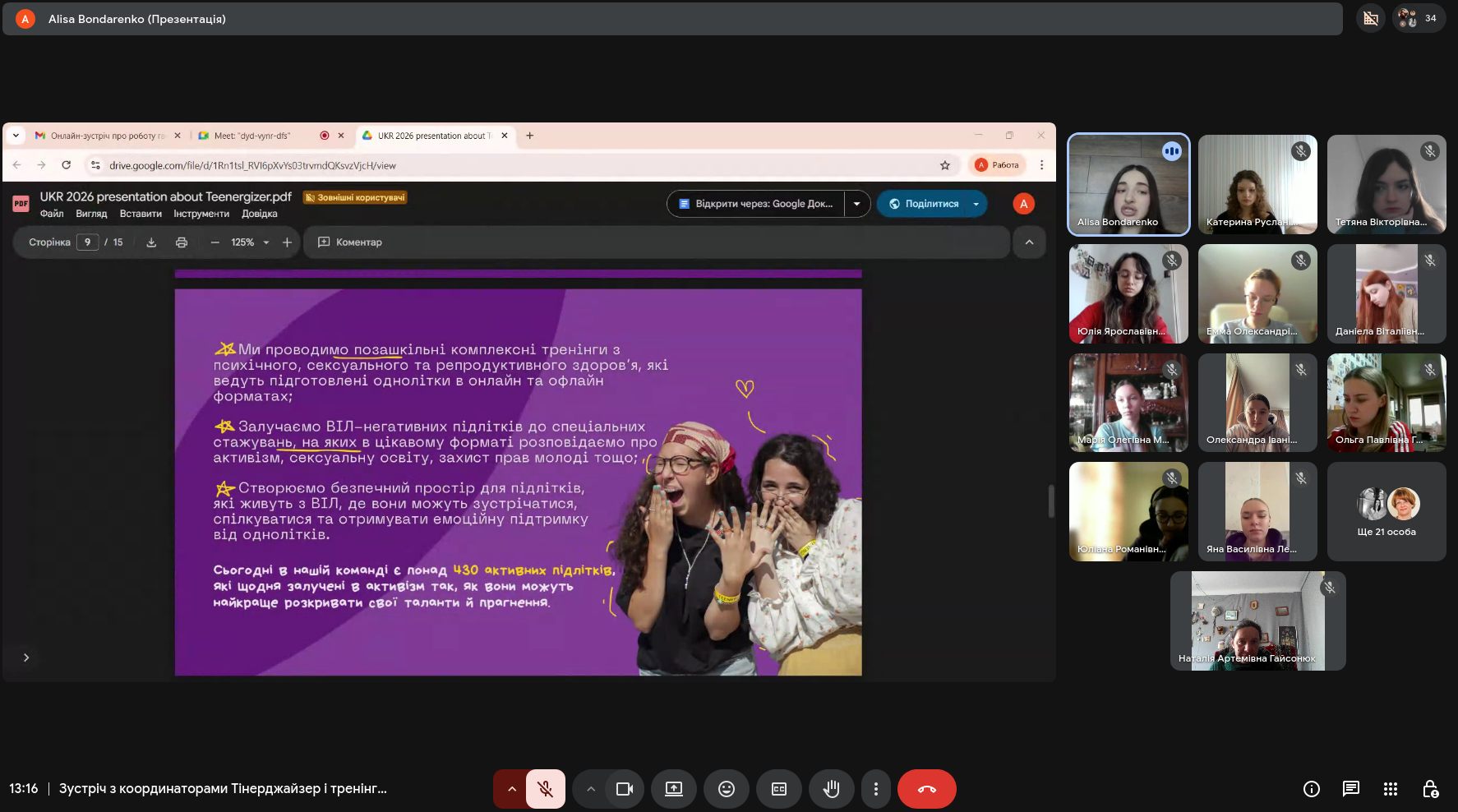
Task: Select Юлія Ярославівна's video tile
Action: [x=1128, y=294]
